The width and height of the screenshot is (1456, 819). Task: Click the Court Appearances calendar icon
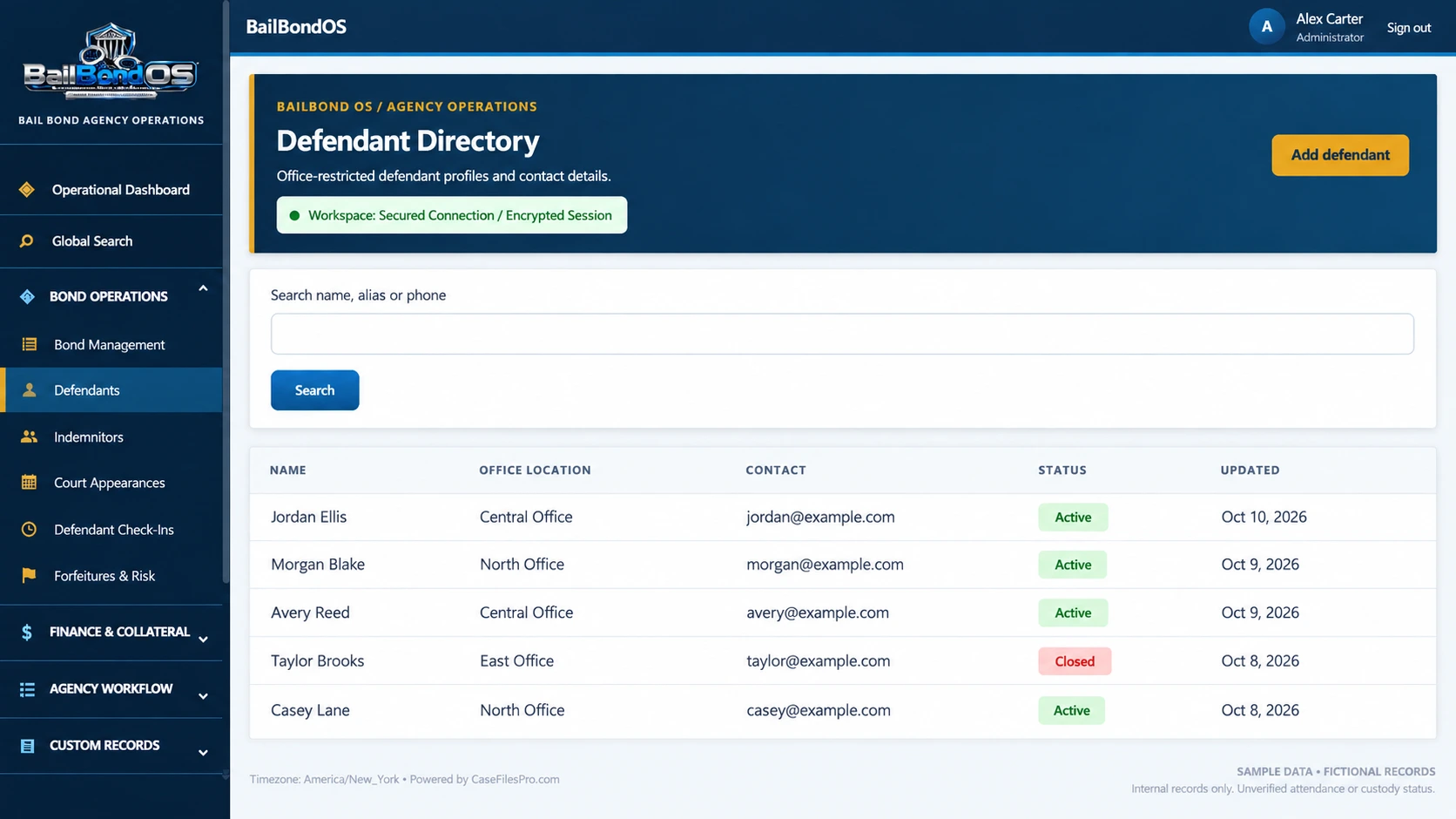point(29,482)
